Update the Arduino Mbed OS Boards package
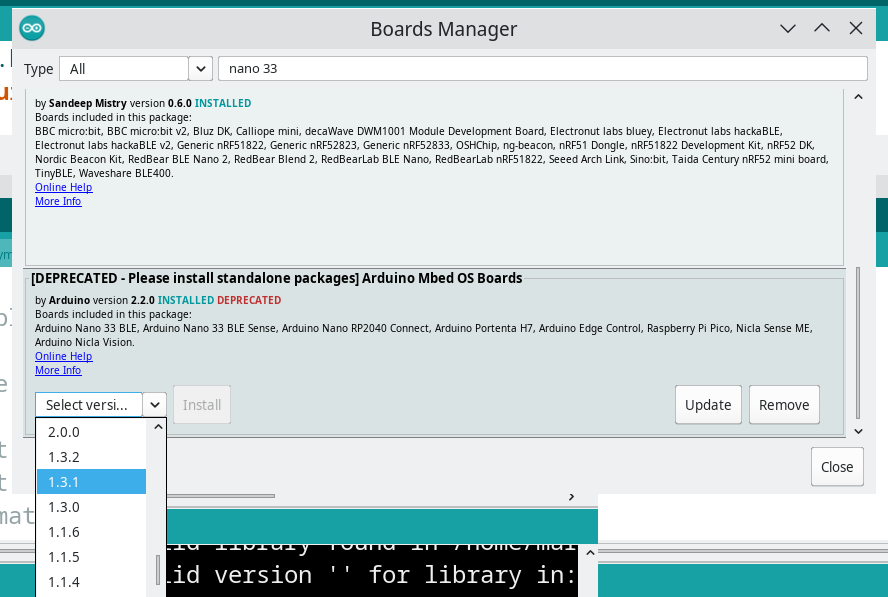 click(x=708, y=404)
